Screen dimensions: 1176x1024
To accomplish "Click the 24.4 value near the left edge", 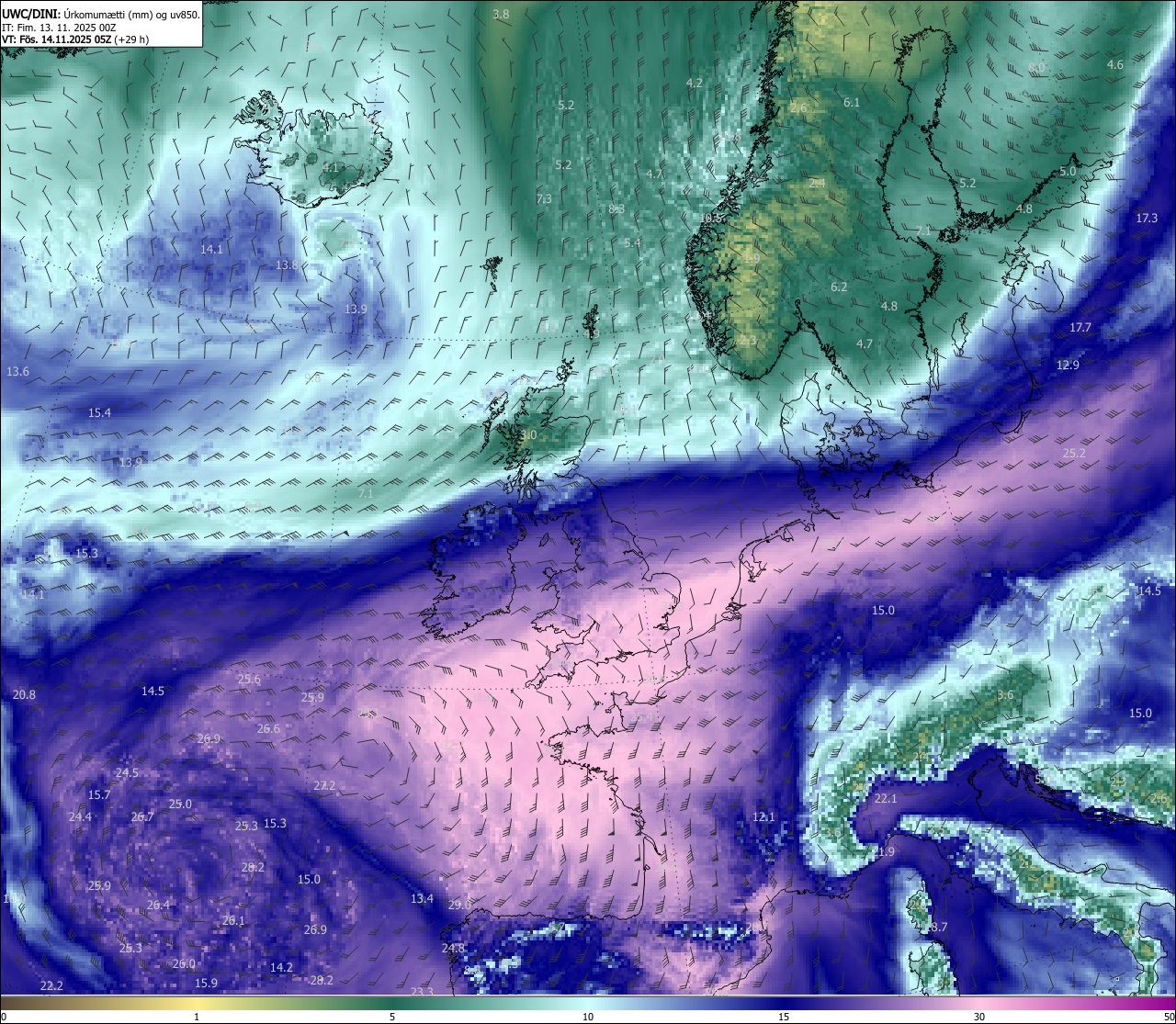I will 80,817.
